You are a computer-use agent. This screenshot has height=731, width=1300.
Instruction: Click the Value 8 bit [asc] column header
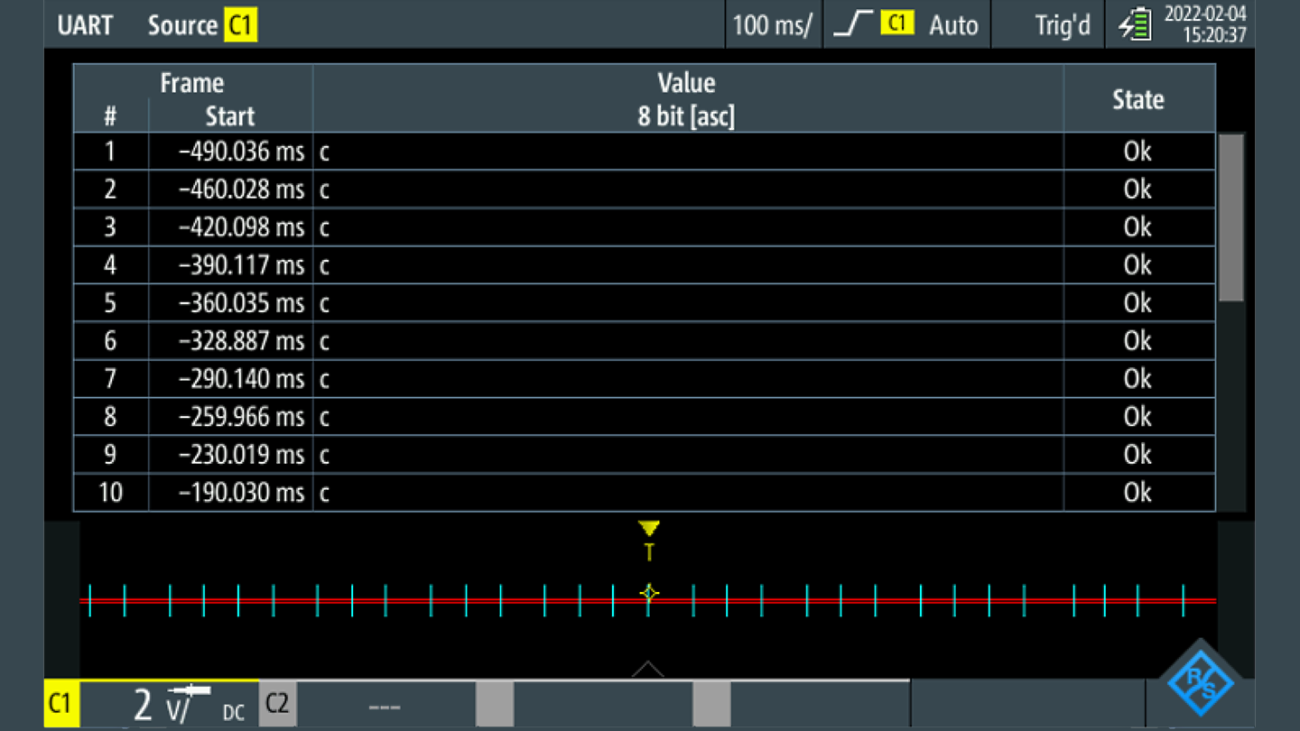[x=686, y=99]
